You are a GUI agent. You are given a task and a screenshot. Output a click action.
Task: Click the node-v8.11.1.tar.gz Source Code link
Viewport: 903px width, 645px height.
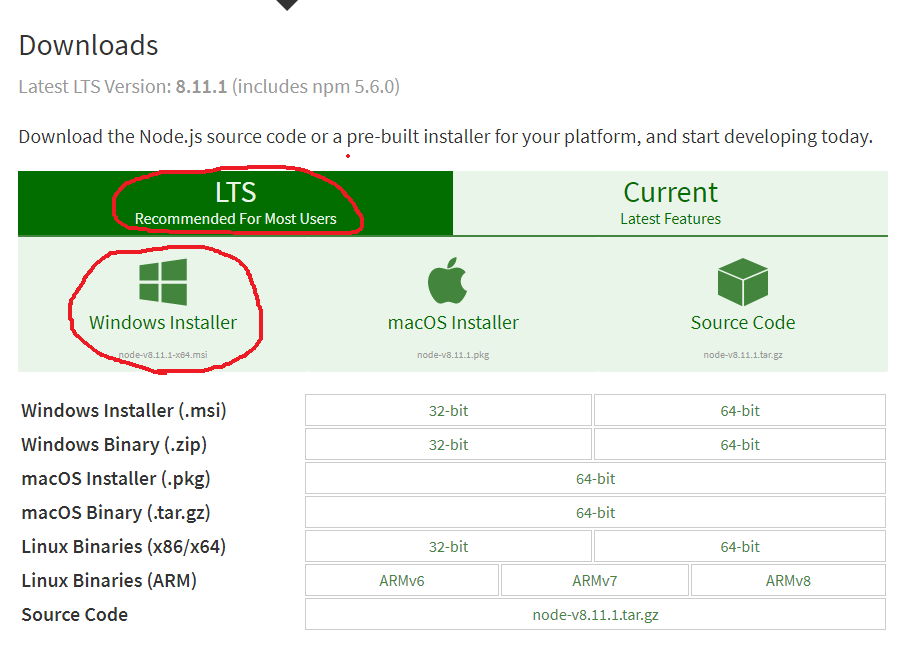594,614
